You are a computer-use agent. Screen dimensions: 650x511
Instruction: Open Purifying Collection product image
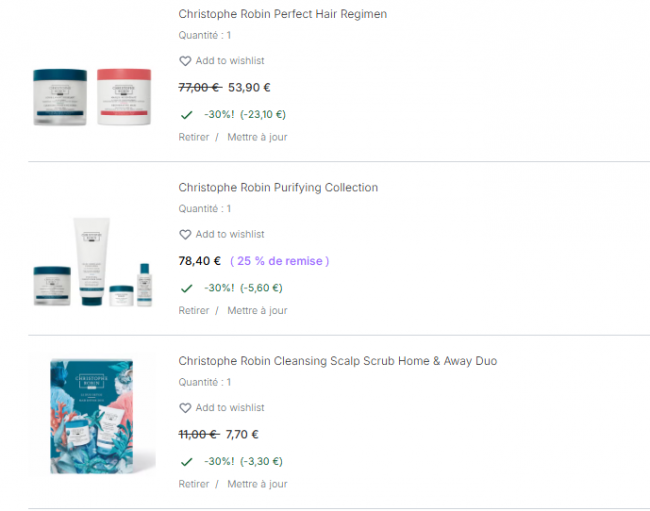coord(92,262)
